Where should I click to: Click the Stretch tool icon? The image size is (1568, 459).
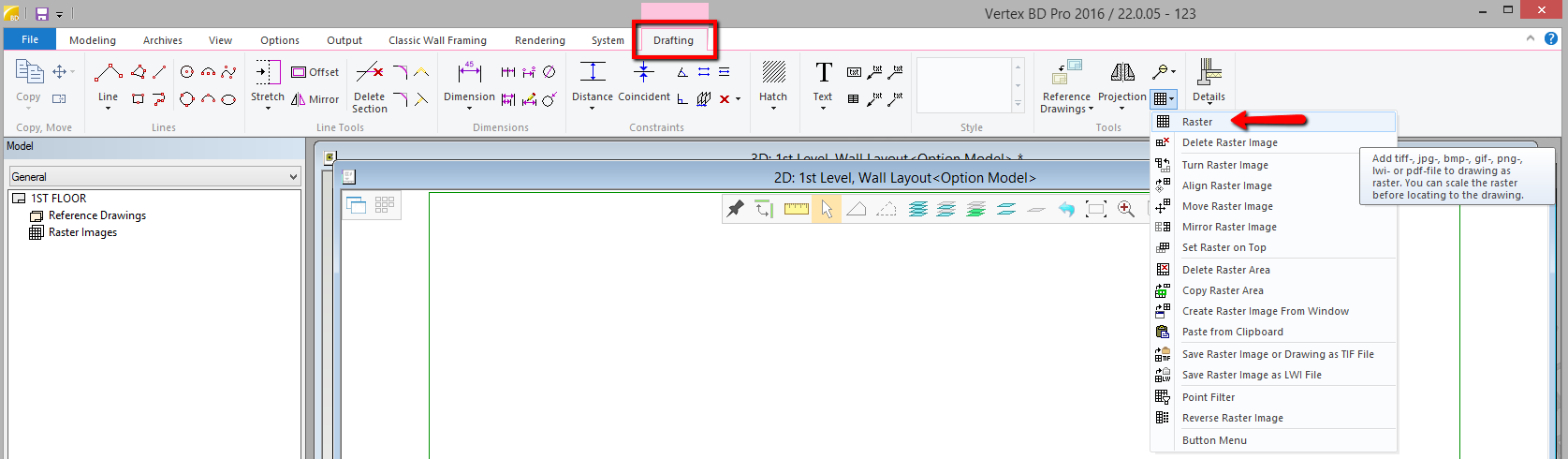[x=267, y=73]
